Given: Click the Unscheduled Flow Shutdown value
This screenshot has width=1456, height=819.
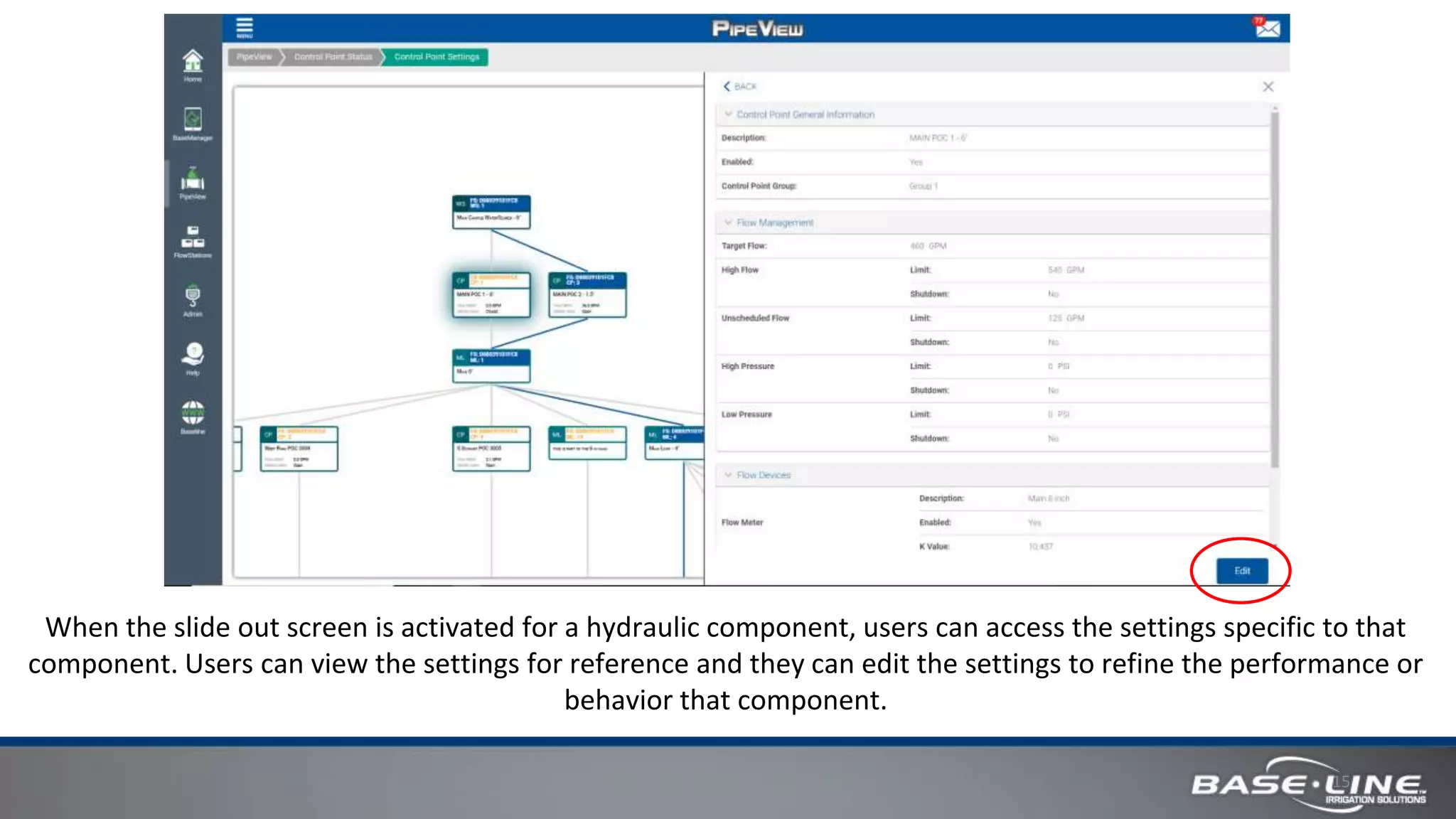Looking at the screenshot, I should pyautogui.click(x=1053, y=343).
